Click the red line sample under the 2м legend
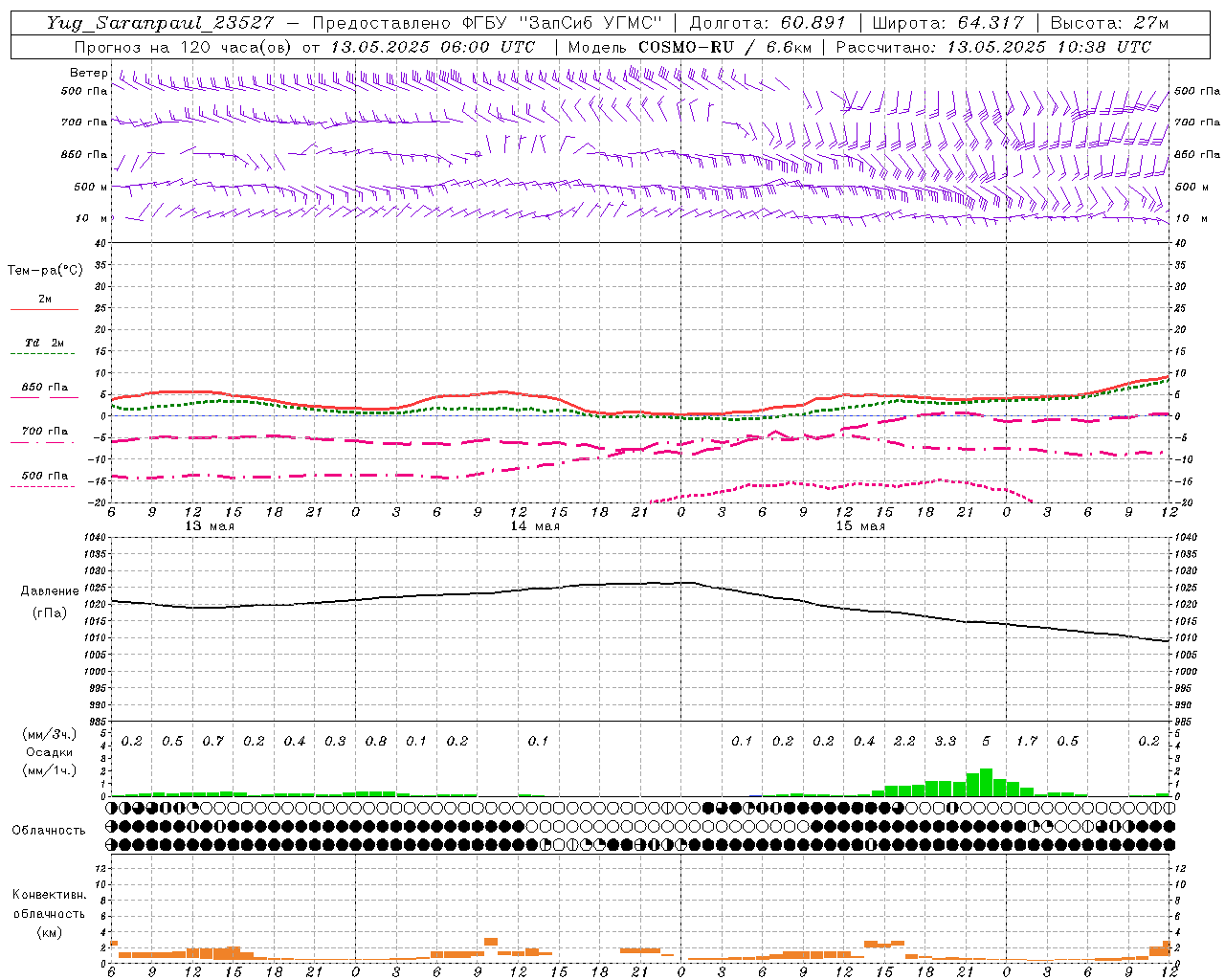 coord(44,310)
